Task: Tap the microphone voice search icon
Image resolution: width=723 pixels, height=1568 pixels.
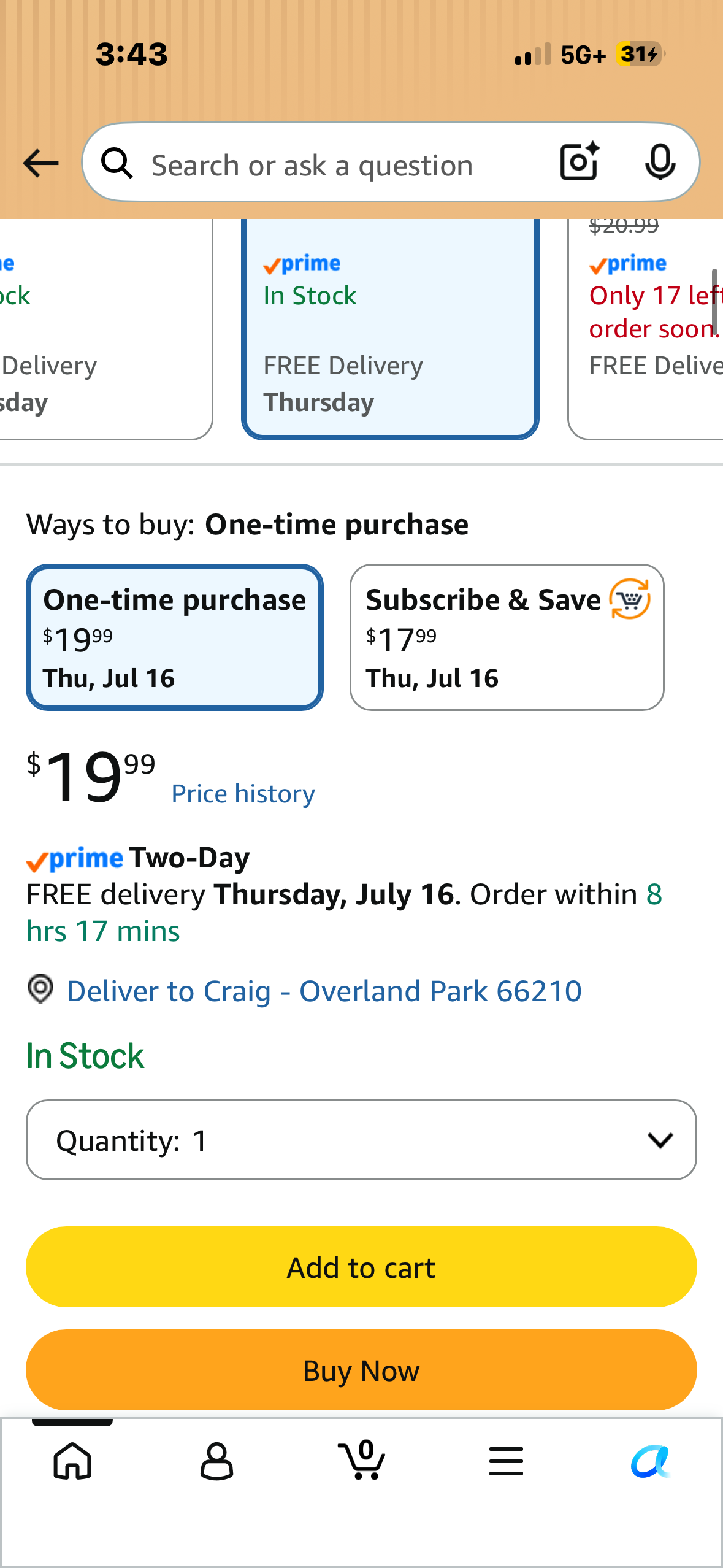Action: click(x=660, y=163)
